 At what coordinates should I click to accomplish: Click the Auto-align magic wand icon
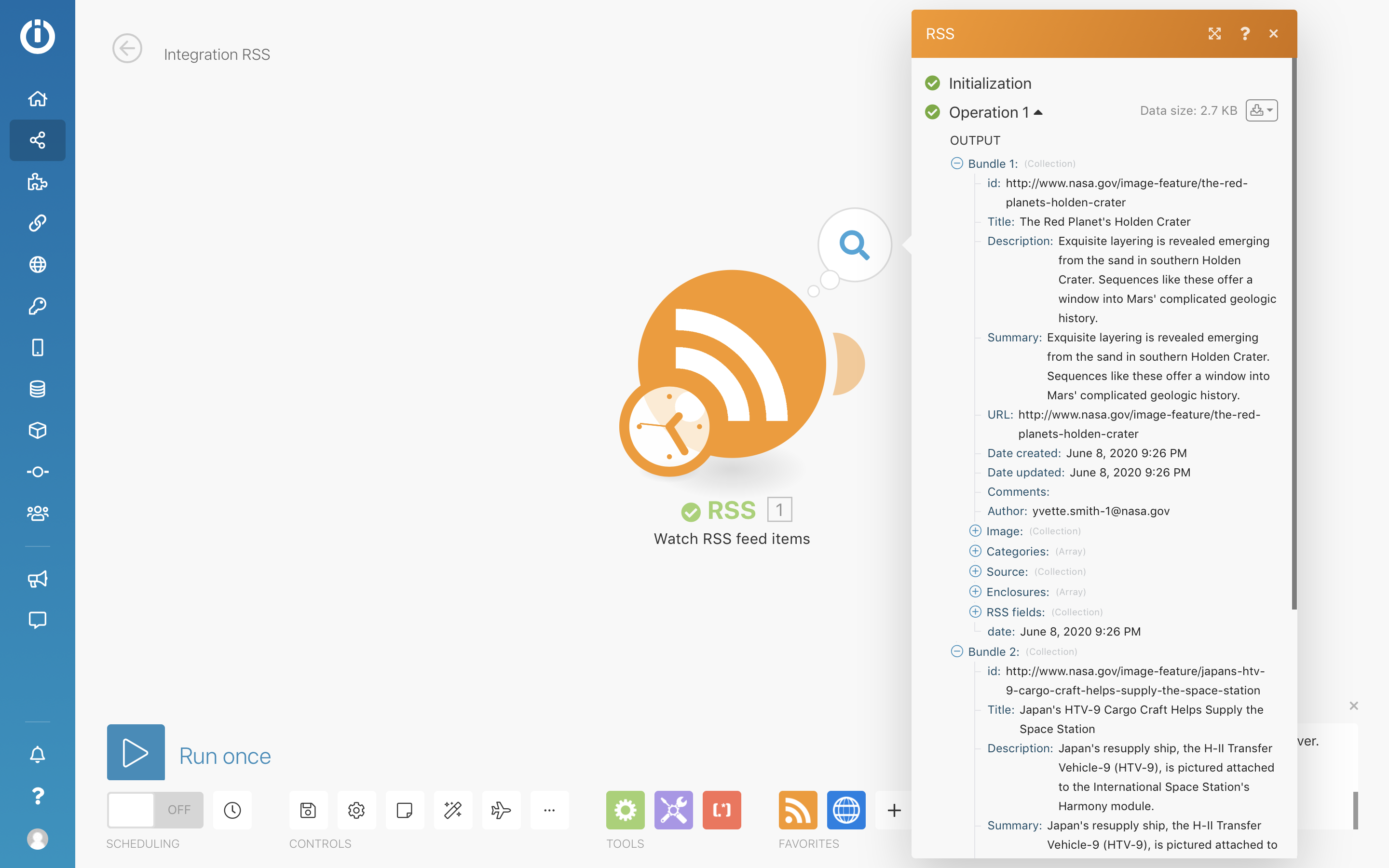click(453, 810)
